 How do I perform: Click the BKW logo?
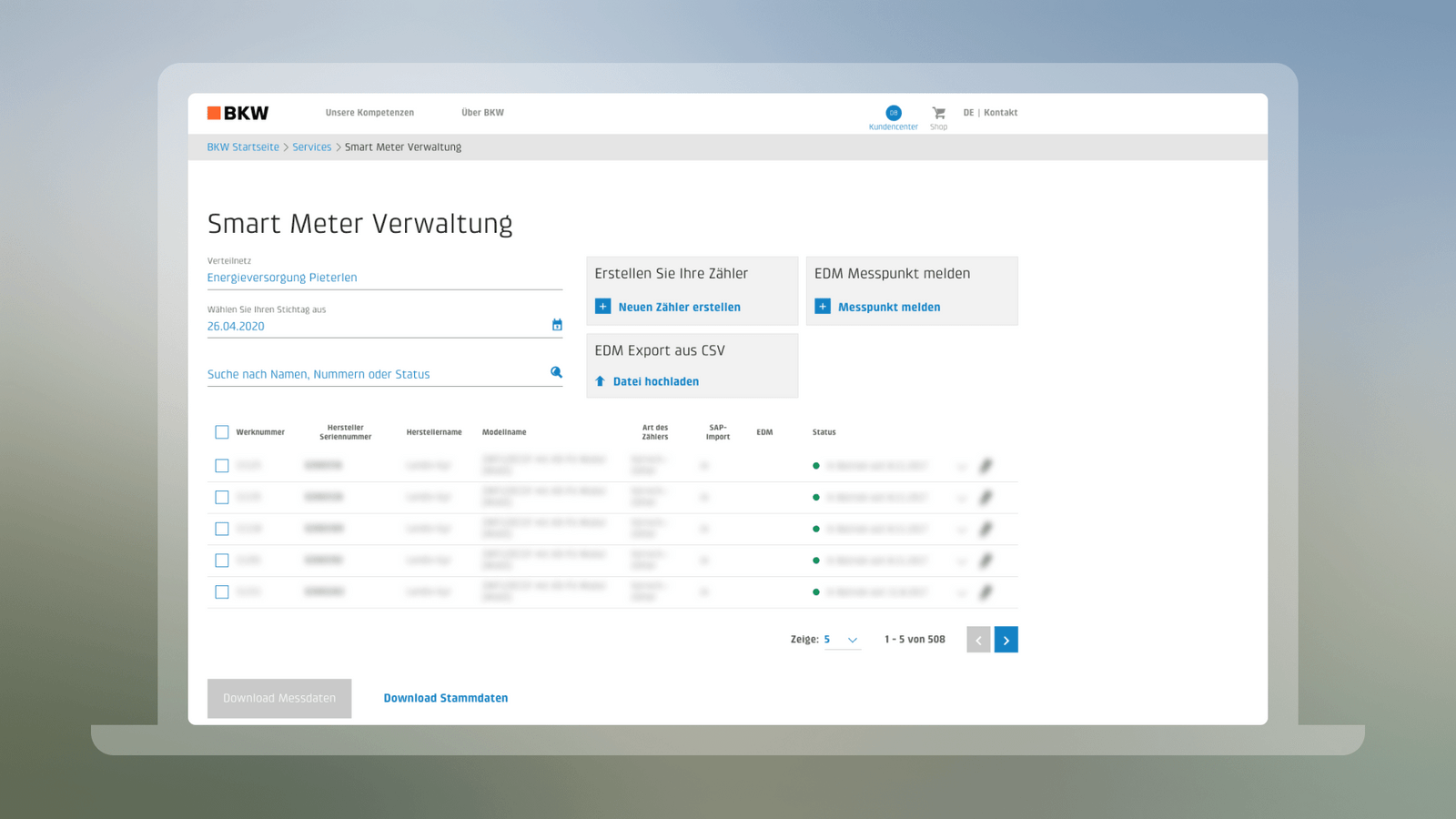click(x=237, y=112)
